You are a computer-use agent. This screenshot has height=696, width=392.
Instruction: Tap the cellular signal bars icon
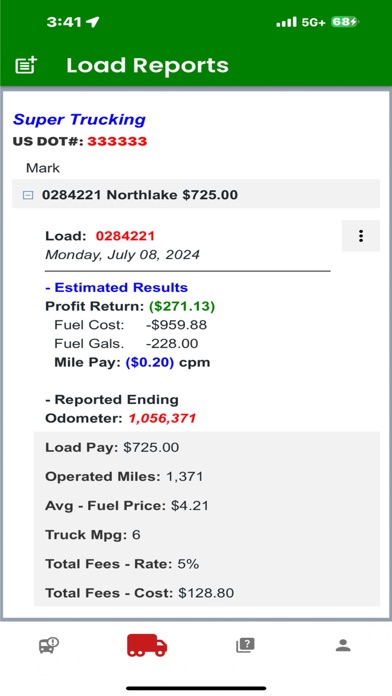(x=286, y=22)
